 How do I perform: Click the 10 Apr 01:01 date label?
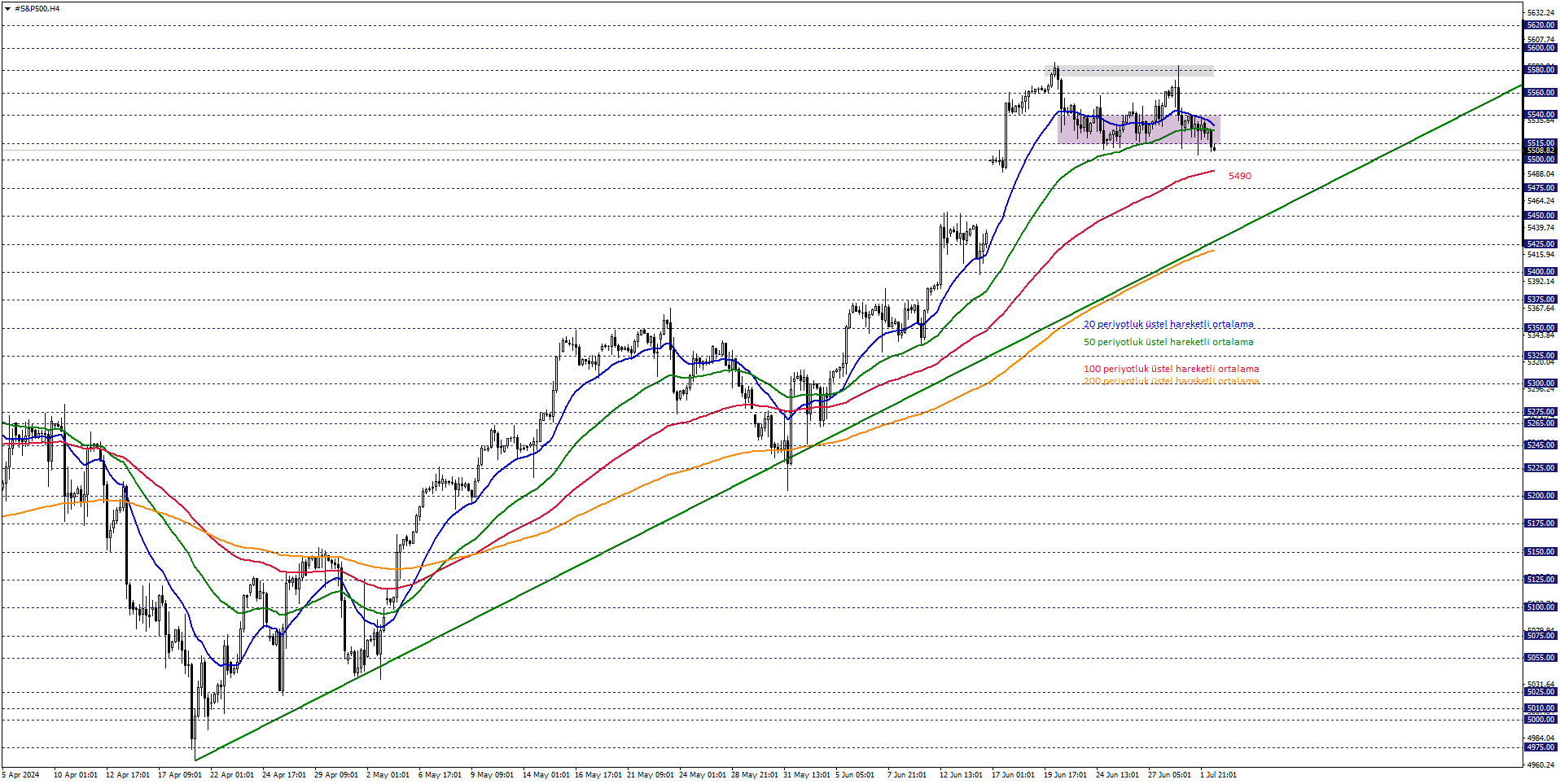[x=76, y=775]
